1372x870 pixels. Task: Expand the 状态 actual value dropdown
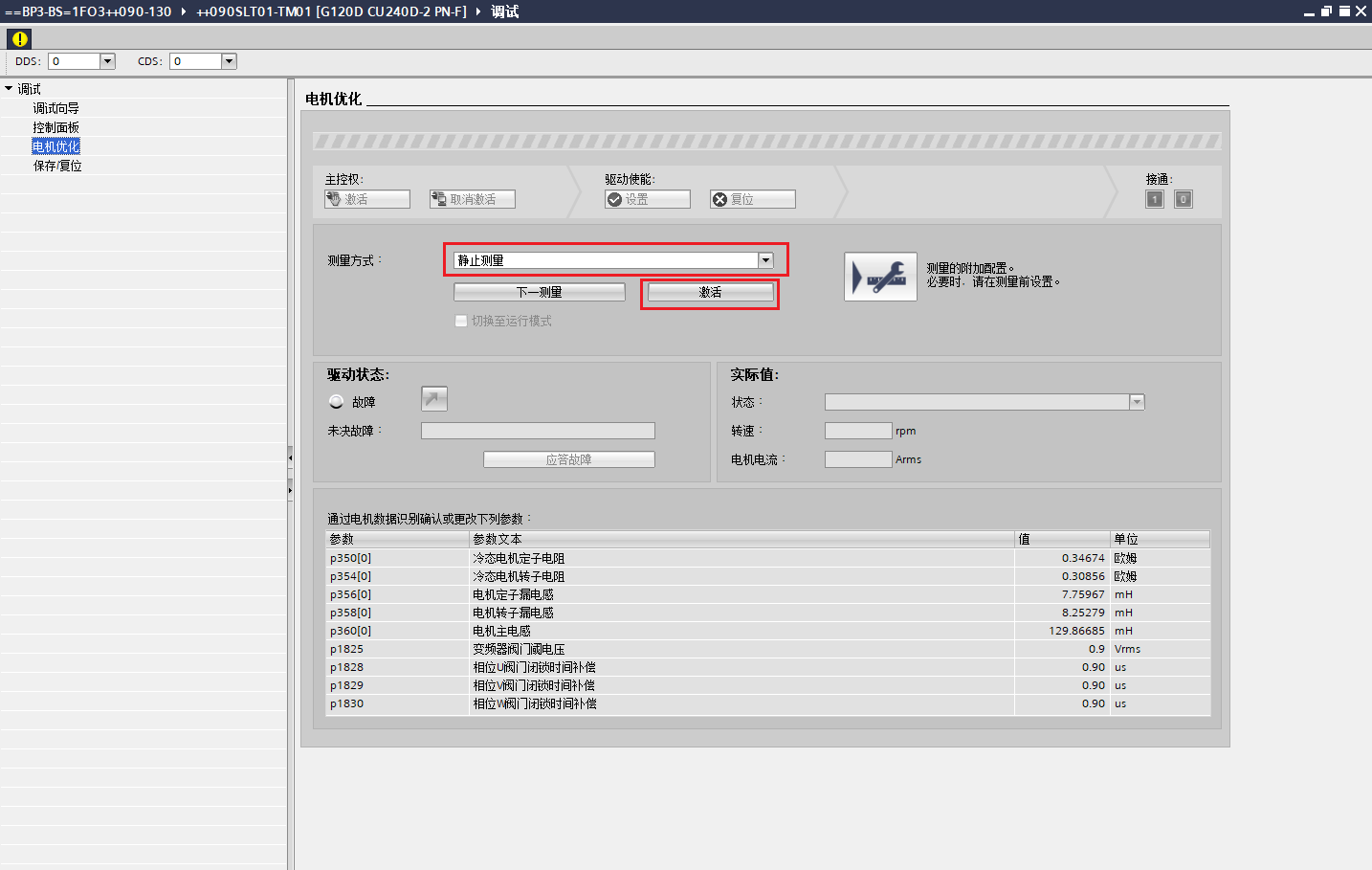point(1137,402)
